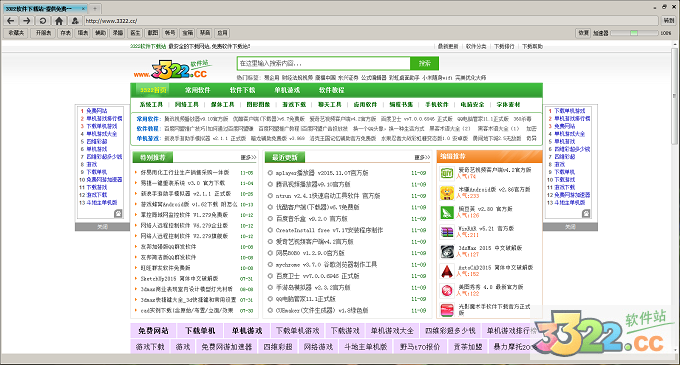Screen dimensions: 680x365
Task: Open the 下载单机游戏 link in right sidebar list
Action: (x=570, y=111)
